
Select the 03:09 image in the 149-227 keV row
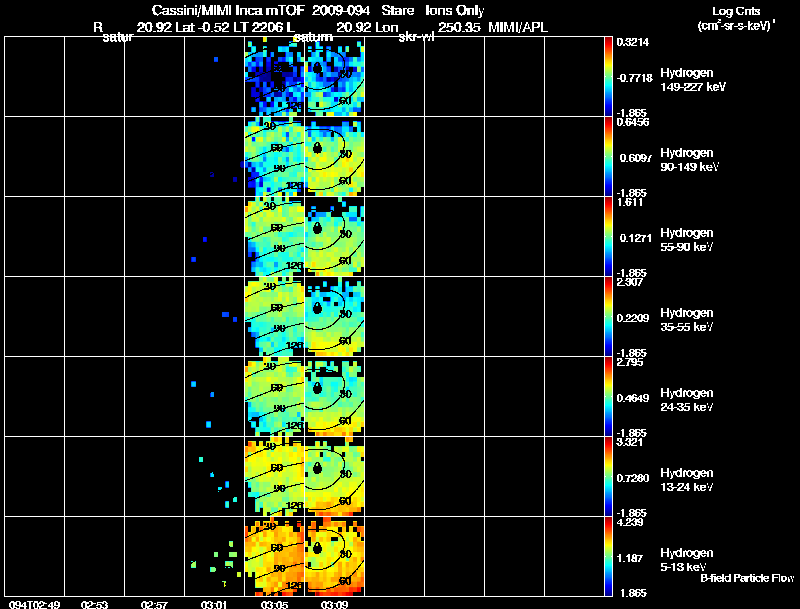click(335, 77)
